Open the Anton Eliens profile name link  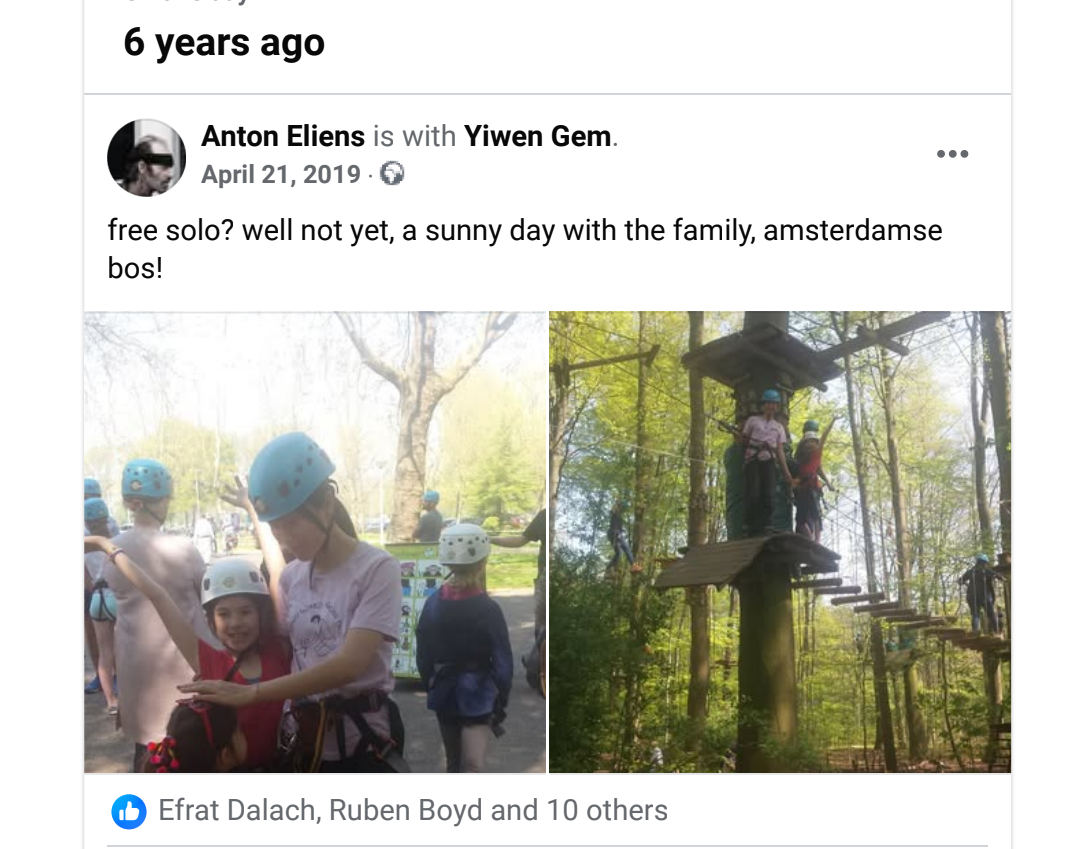coord(283,136)
